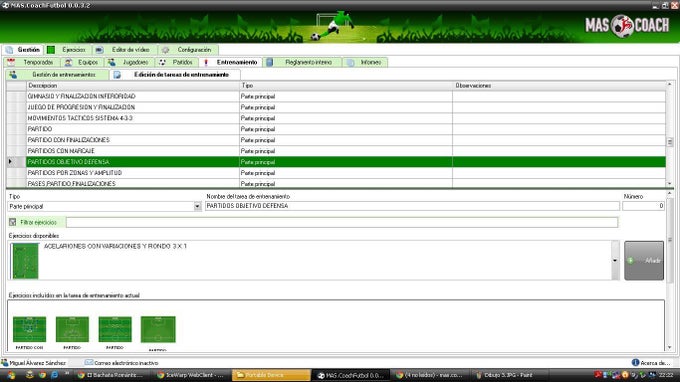Switch to the Gestión de entrenamientos tab

58,75
